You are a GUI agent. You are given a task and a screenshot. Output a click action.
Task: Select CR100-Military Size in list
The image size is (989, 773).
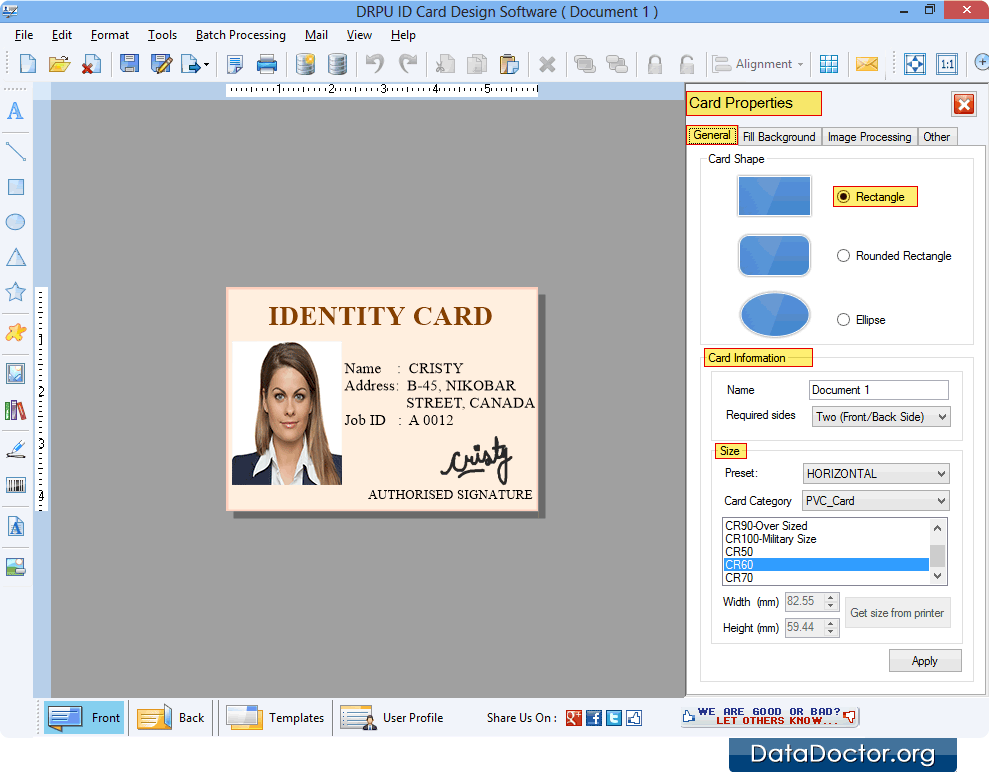point(826,538)
